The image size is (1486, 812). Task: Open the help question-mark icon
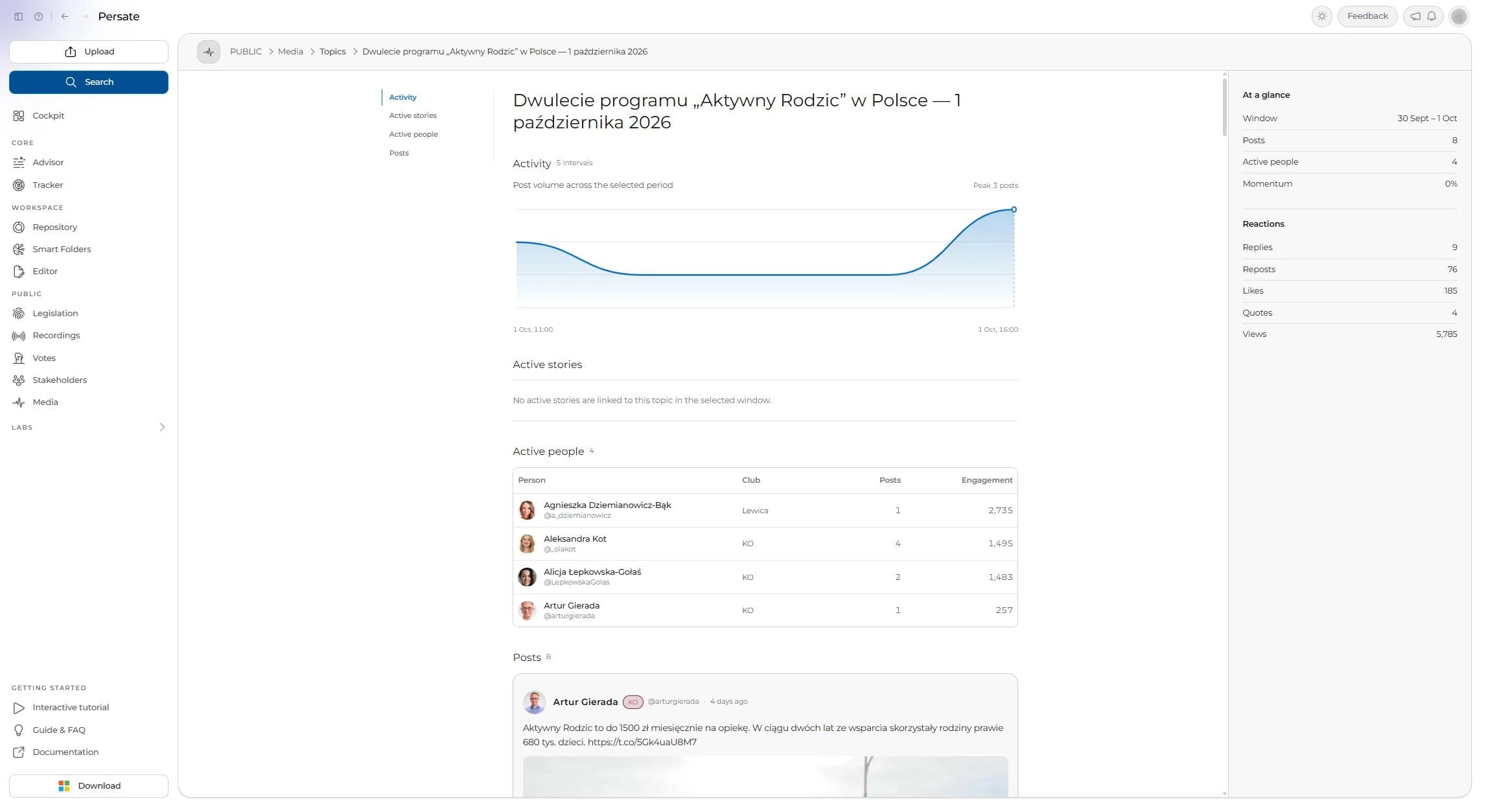point(39,17)
